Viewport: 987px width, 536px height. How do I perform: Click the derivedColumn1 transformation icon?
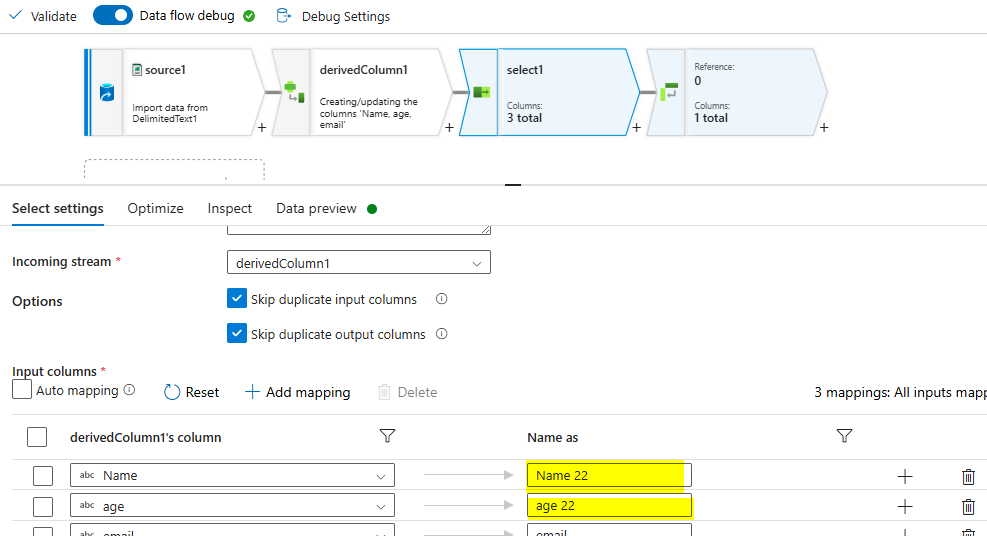tap(294, 92)
